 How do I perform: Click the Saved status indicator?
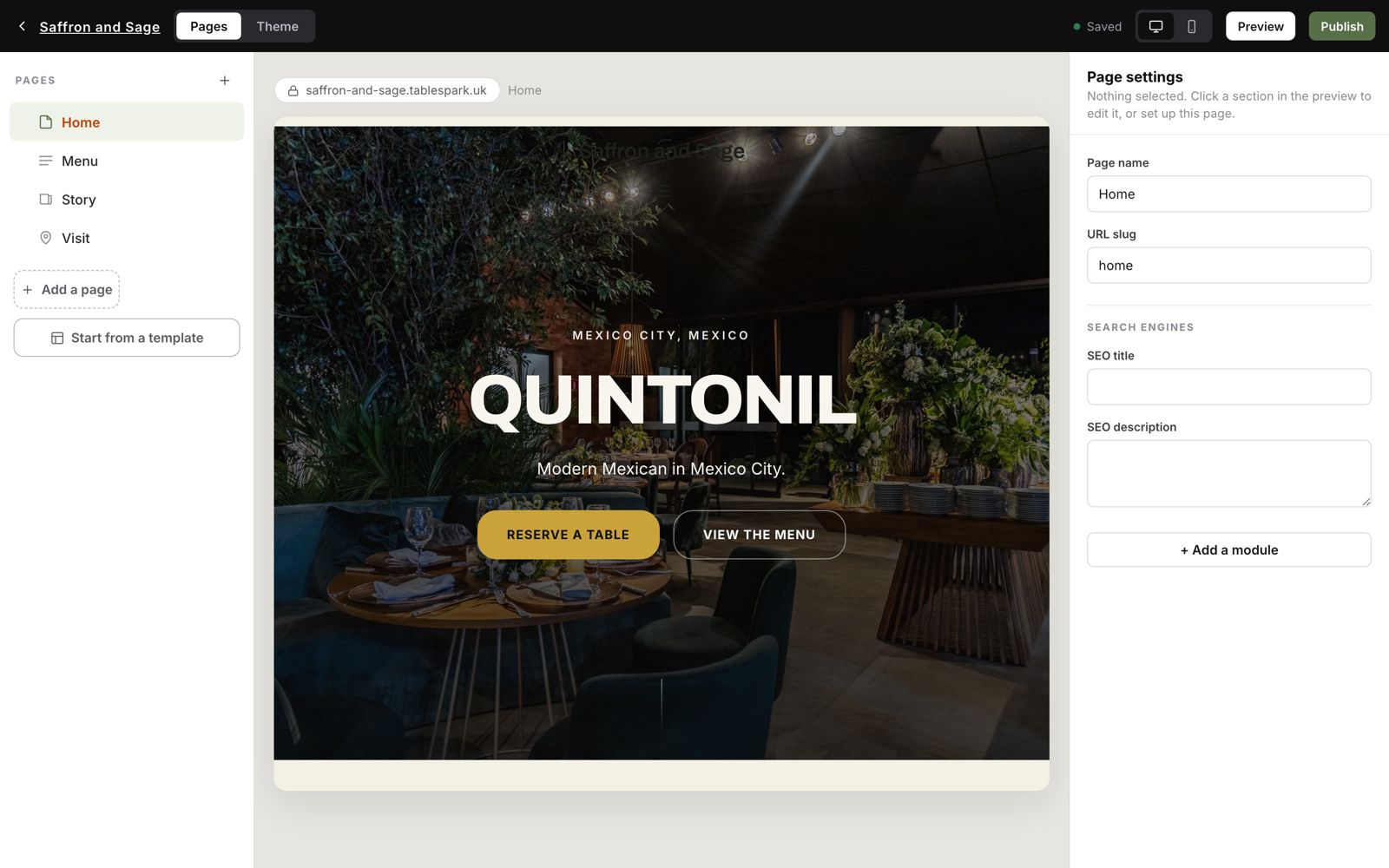tap(1097, 27)
